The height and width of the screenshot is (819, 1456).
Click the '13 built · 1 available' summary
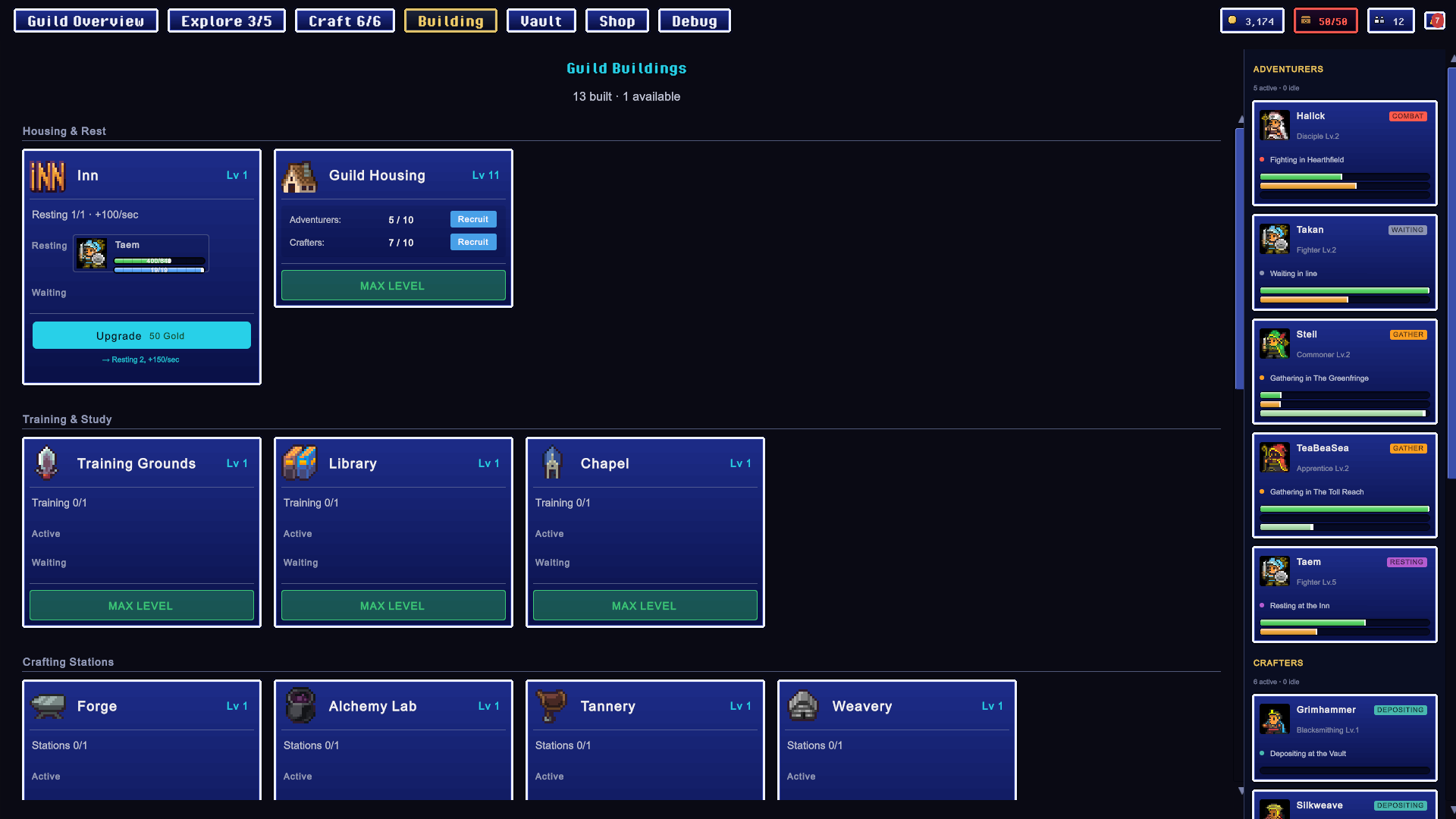[x=626, y=96]
